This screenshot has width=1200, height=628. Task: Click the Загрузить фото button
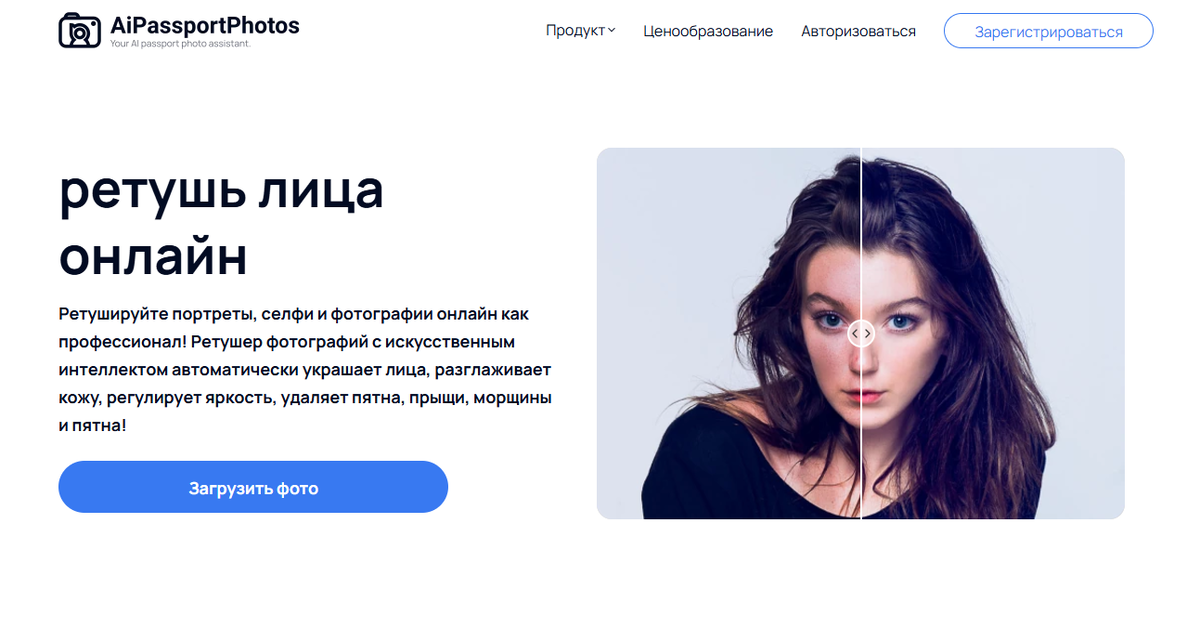click(253, 487)
